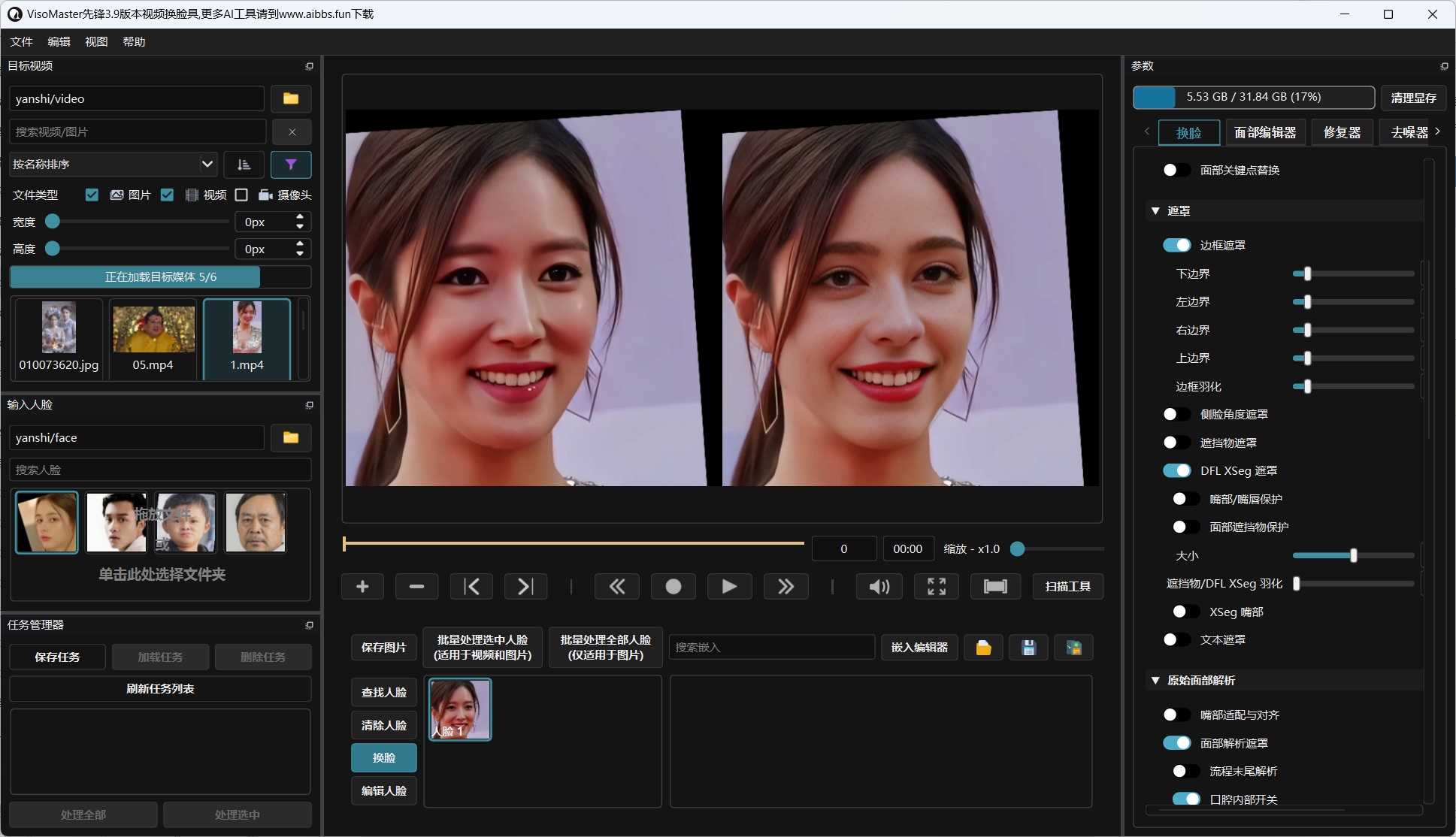The height and width of the screenshot is (837, 1456).
Task: Open the 按名称排序 sort dropdown
Action: pyautogui.click(x=114, y=165)
